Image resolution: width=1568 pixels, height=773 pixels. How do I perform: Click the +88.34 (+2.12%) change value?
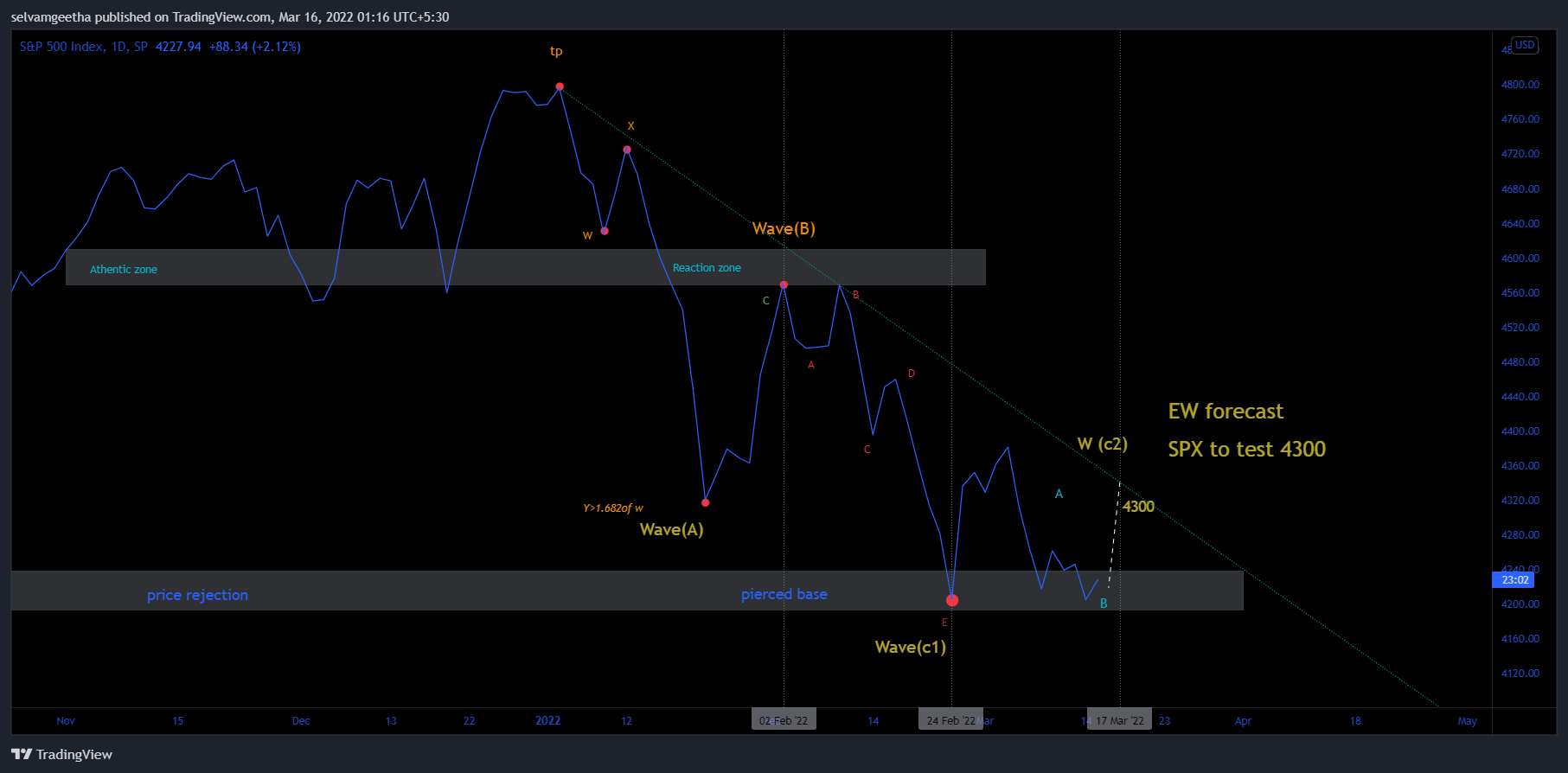(255, 47)
